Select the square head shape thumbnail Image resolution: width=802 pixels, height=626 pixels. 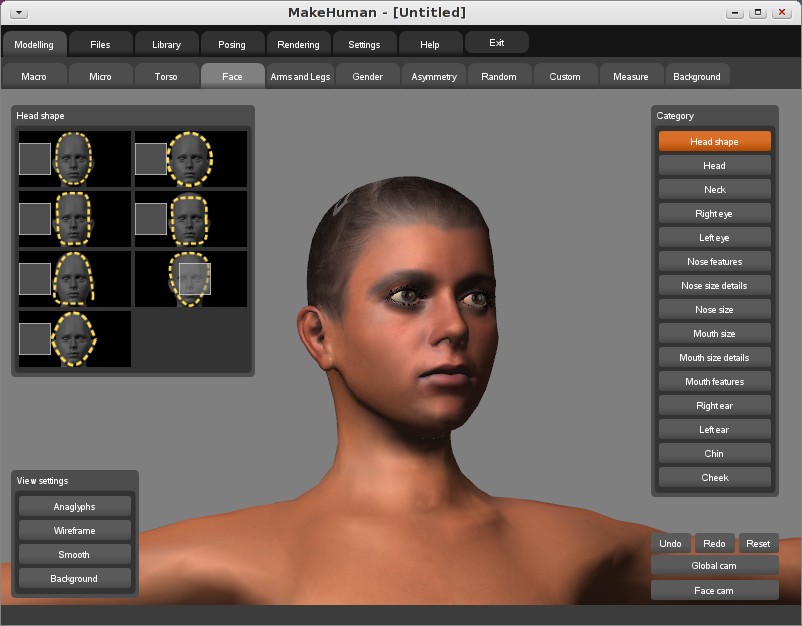190,219
